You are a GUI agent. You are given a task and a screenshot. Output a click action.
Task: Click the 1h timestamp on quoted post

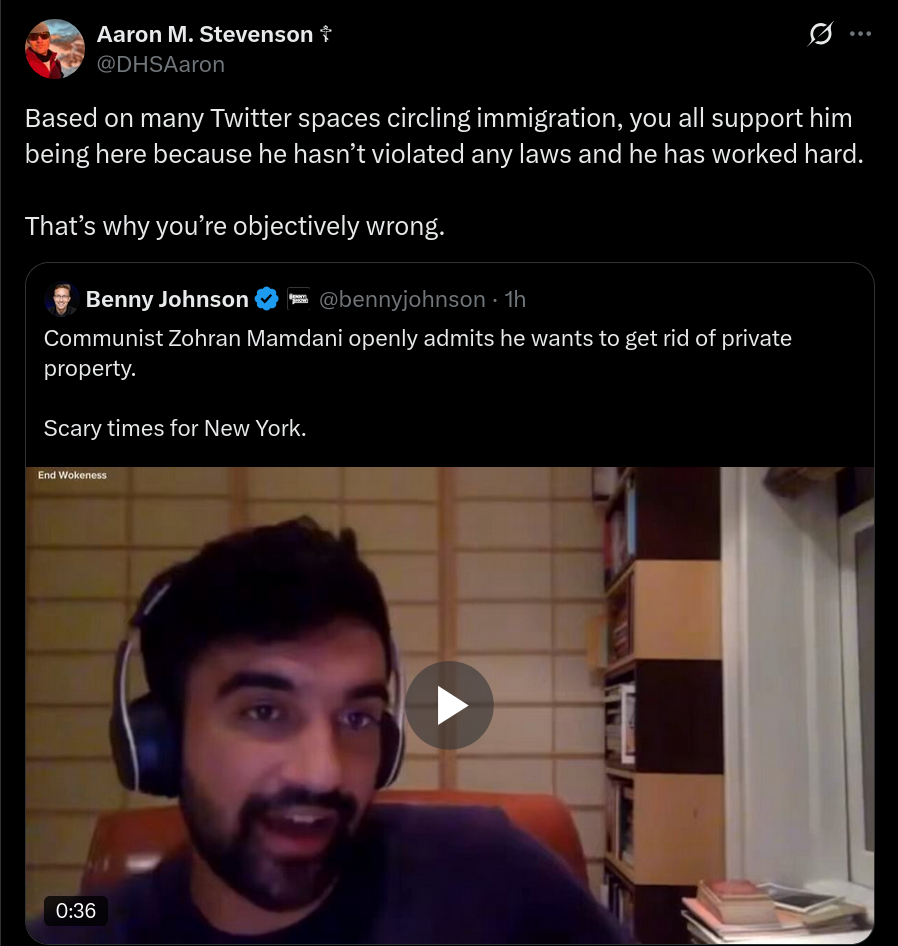pos(515,299)
